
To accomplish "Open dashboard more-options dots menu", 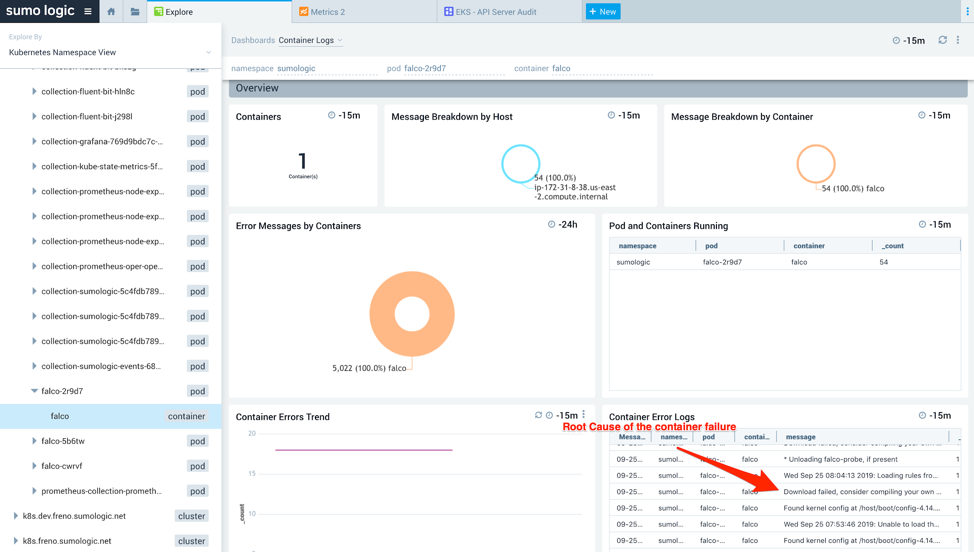I will (x=958, y=40).
